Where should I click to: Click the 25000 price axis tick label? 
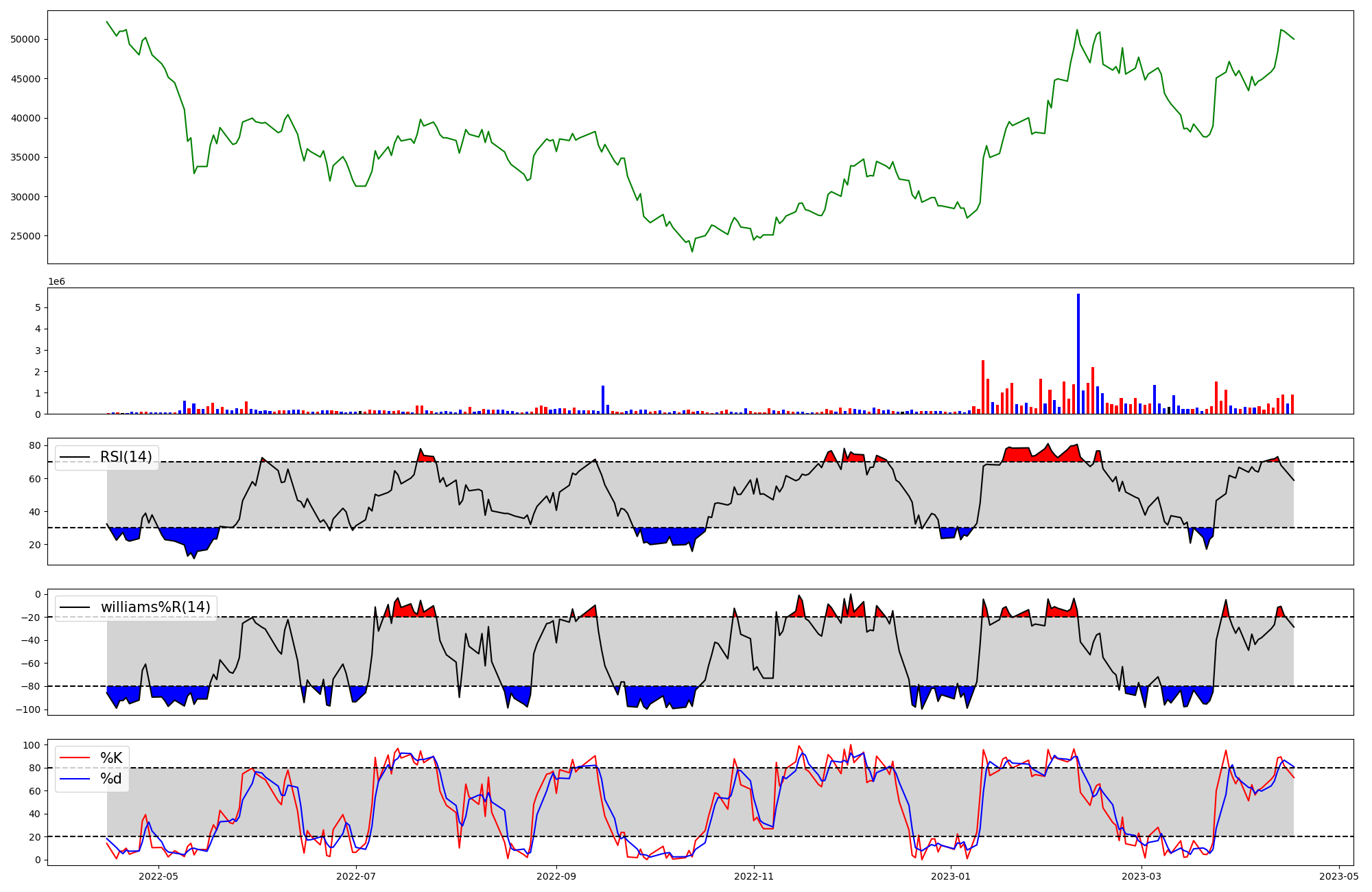click(x=25, y=236)
